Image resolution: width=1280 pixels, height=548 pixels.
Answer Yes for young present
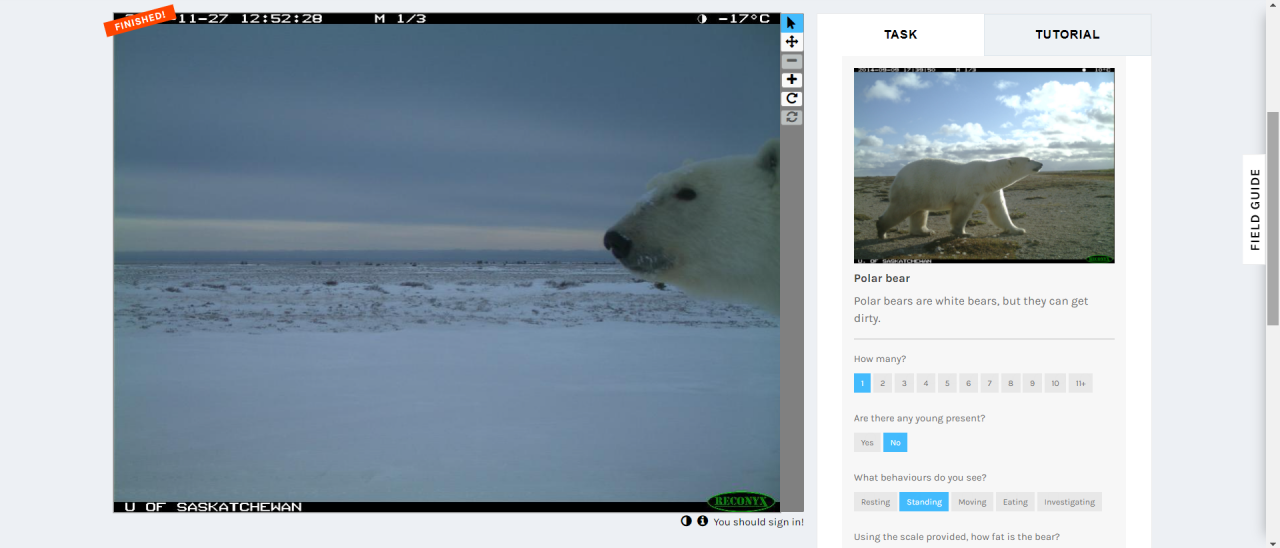click(867, 442)
